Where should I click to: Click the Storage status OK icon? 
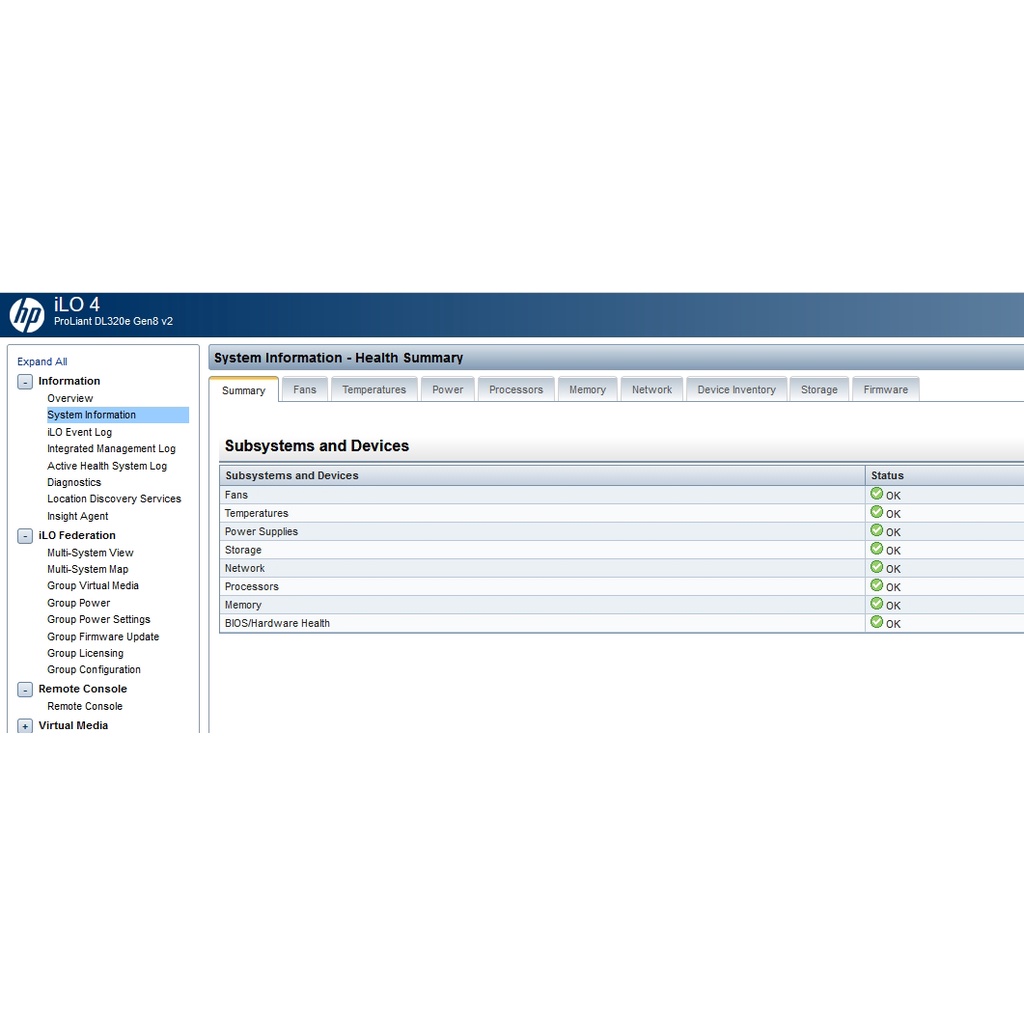point(877,549)
